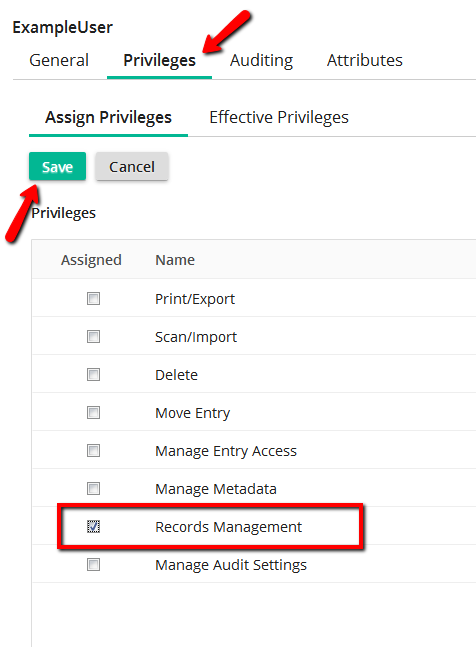
Task: Enable the Print/Export privilege checkbox
Action: tap(94, 298)
